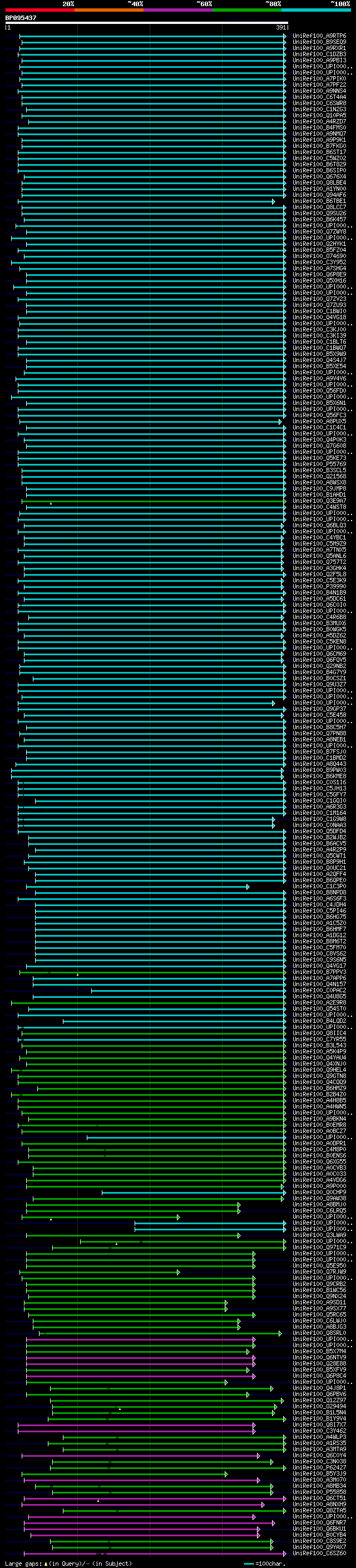
Task: Open hit UniRef100_A9RXR1
Action: coord(319,48)
